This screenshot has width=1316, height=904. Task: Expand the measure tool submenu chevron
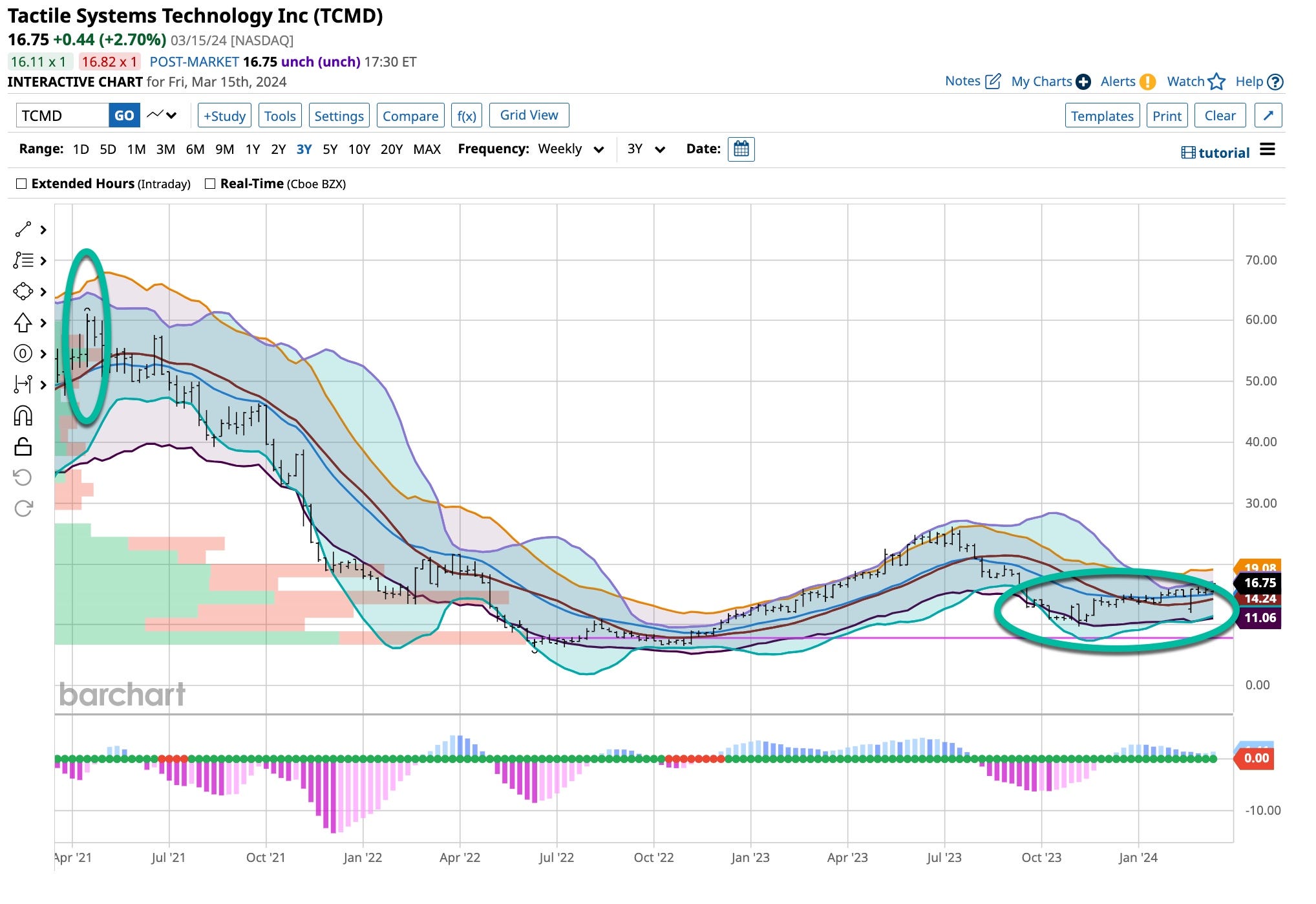pyautogui.click(x=43, y=385)
